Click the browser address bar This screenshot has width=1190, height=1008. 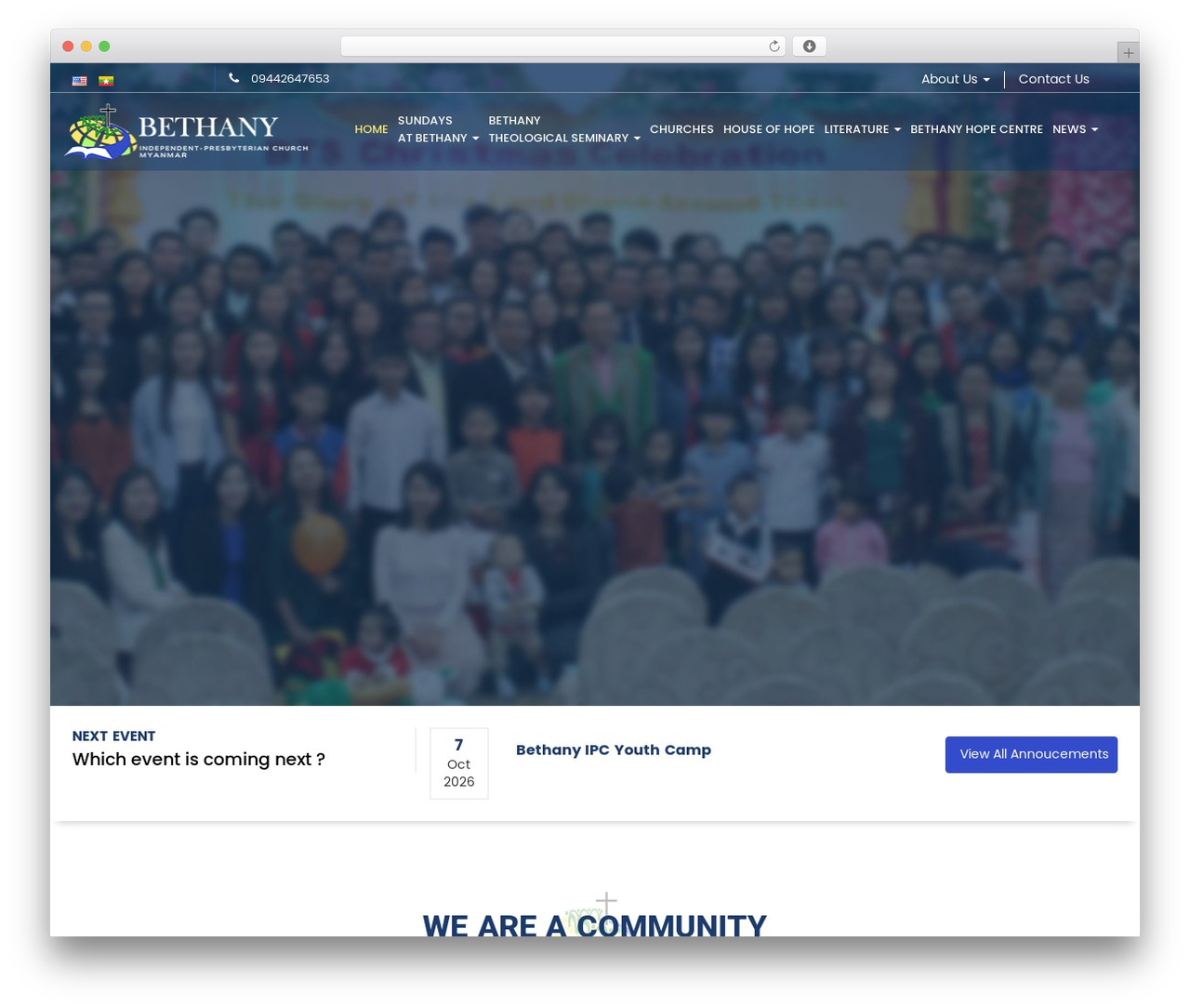pos(562,46)
